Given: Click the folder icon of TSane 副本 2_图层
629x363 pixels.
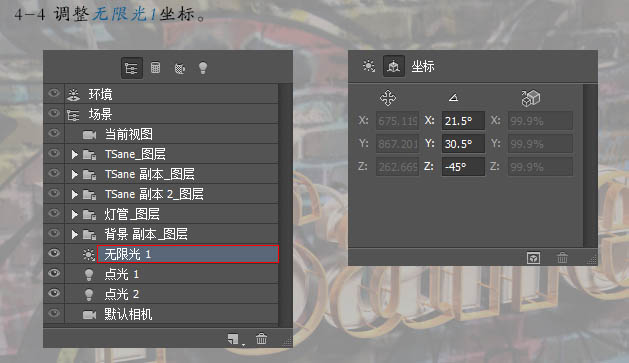Looking at the screenshot, I should tap(89, 195).
